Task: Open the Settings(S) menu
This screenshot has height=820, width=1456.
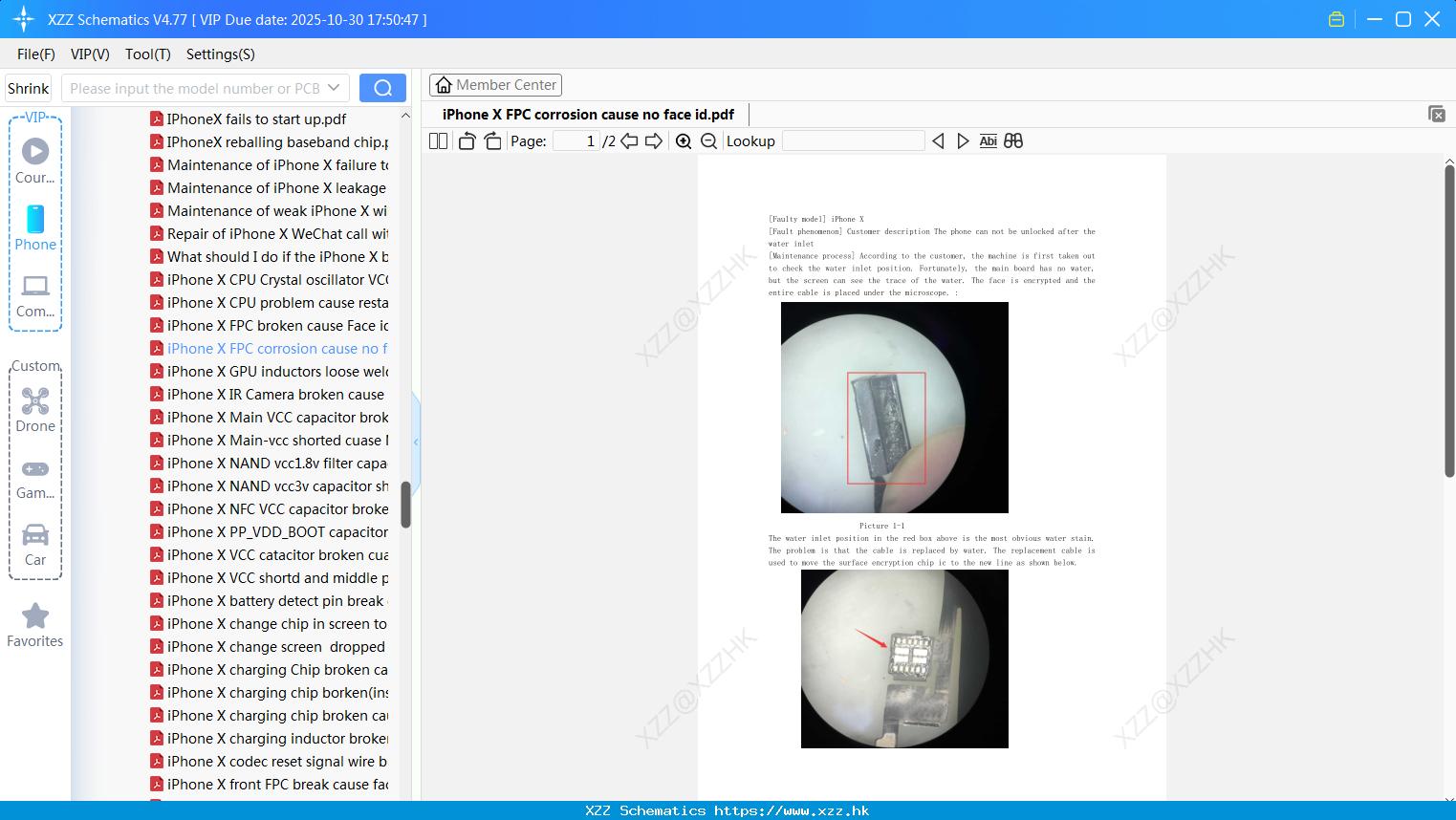Action: (221, 54)
